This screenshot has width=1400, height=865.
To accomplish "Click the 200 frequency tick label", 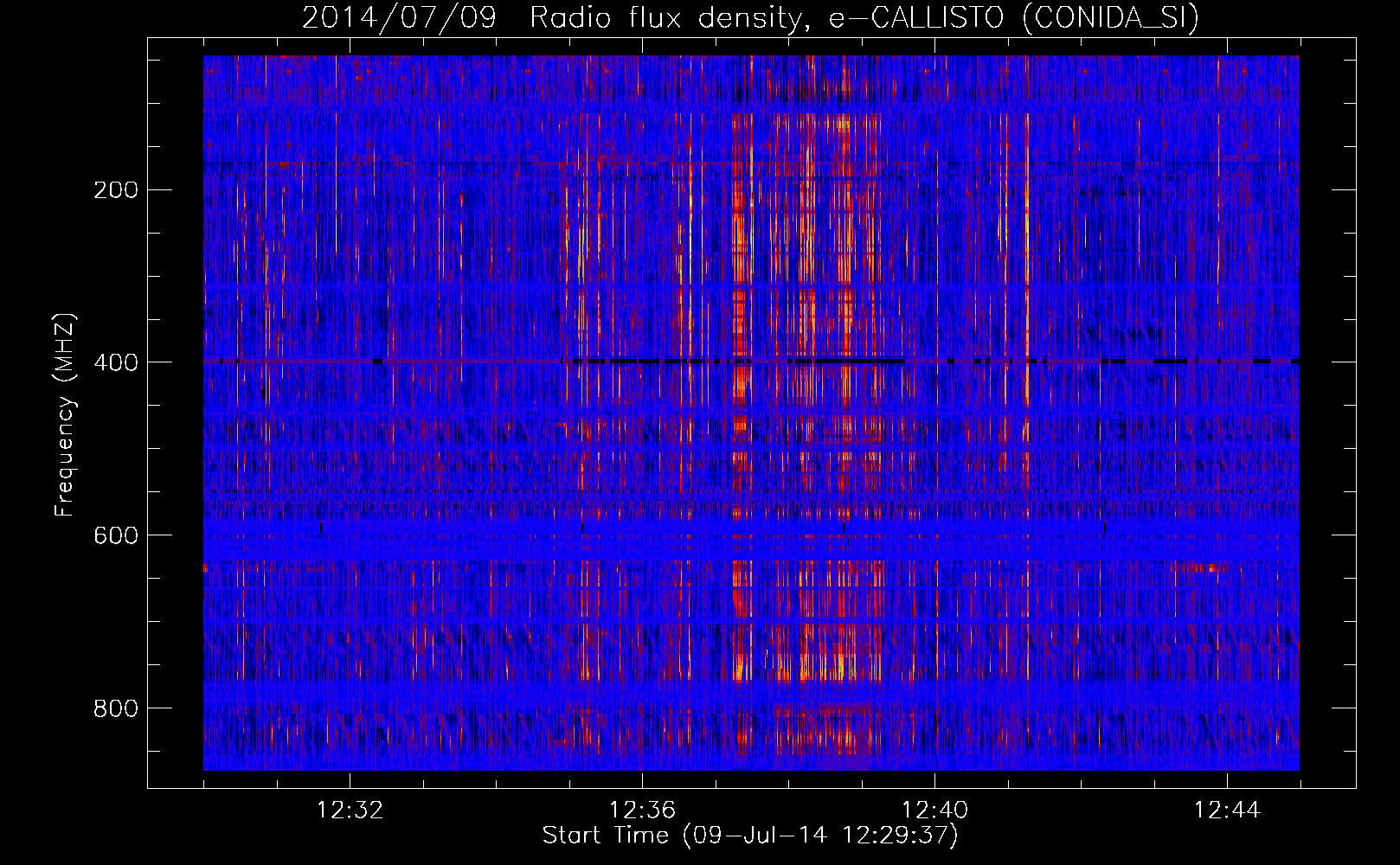I will 116,189.
